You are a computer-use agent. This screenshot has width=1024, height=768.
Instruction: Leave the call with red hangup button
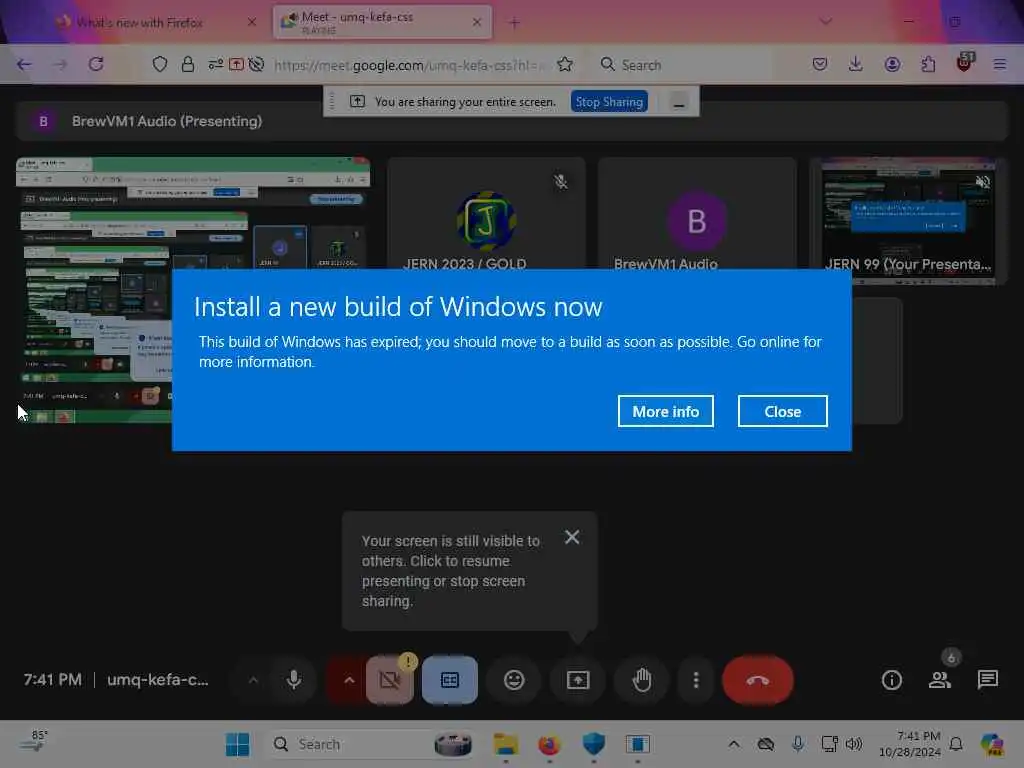(758, 680)
